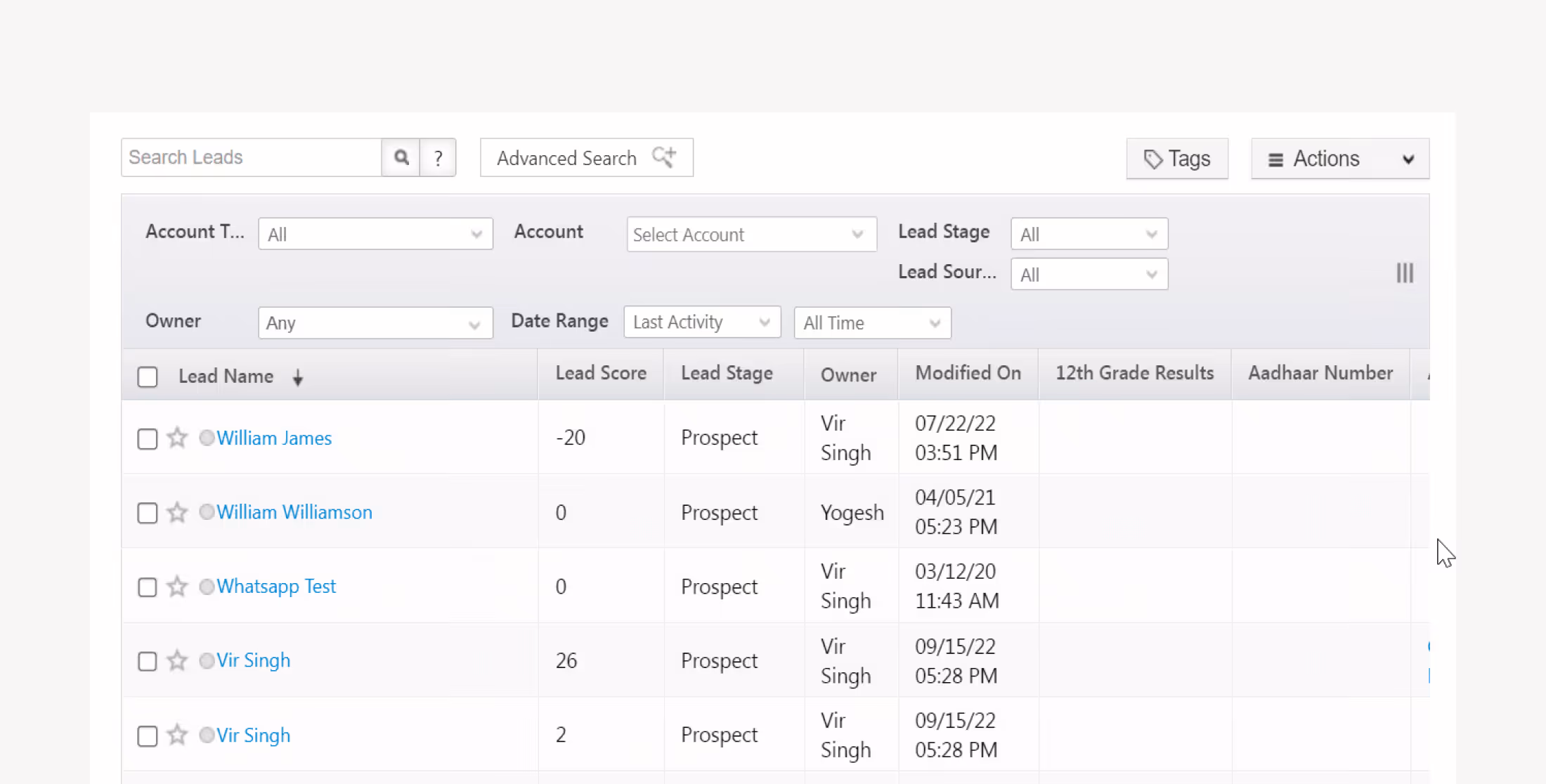Star the William Williamson lead
The height and width of the screenshot is (784, 1546).
pos(177,512)
